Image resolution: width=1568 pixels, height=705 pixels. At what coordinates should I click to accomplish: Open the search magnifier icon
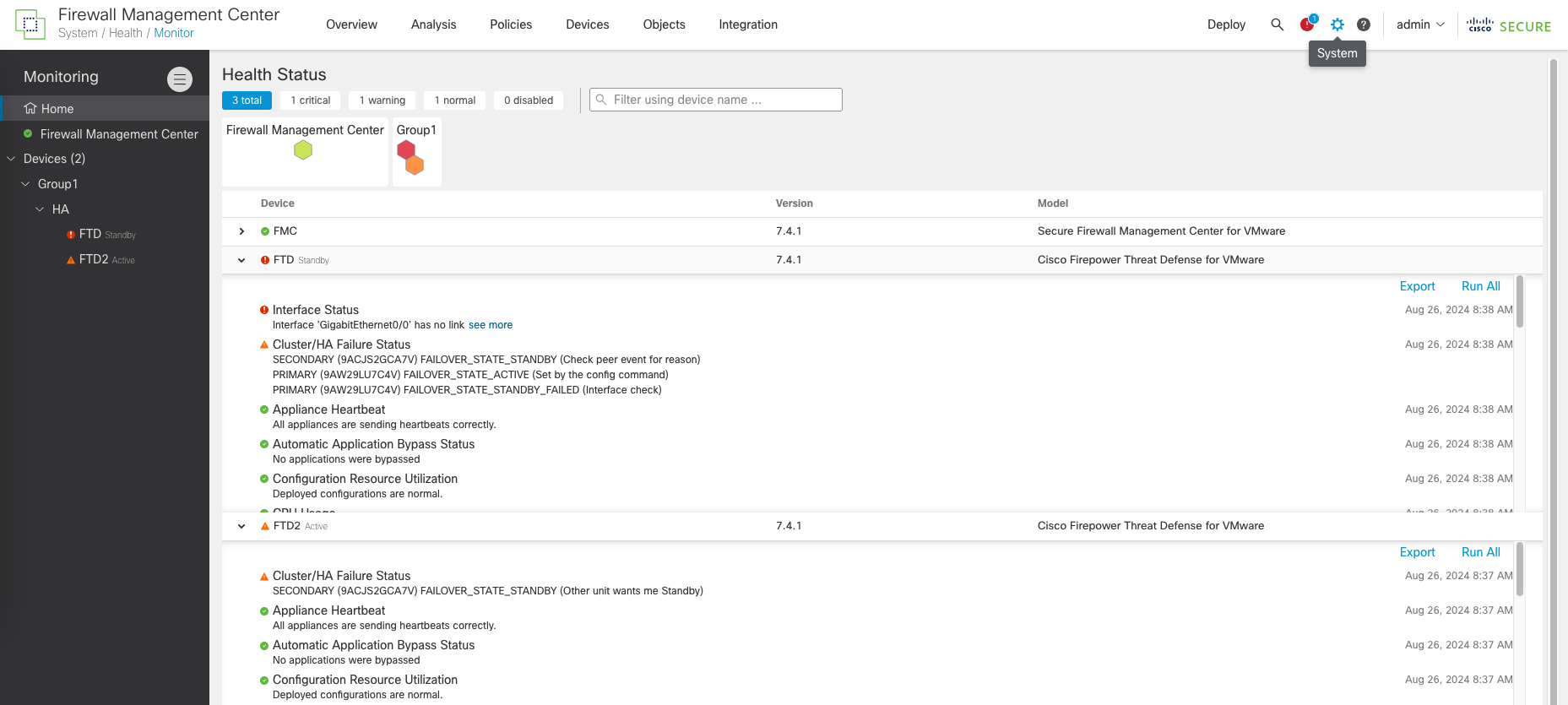(1277, 24)
